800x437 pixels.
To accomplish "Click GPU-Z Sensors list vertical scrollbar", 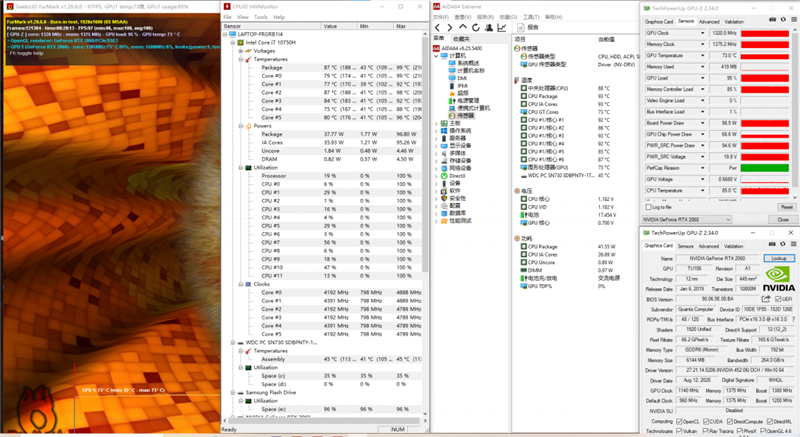I will point(794,113).
